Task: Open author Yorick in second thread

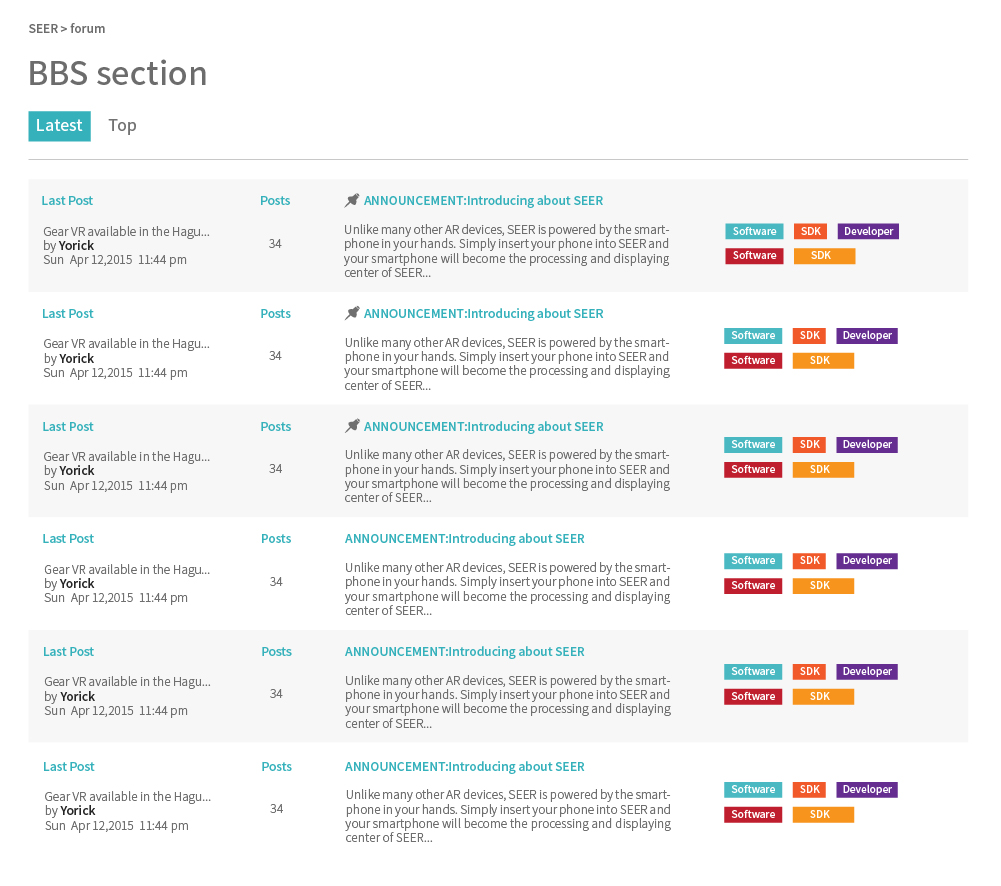Action: (77, 359)
